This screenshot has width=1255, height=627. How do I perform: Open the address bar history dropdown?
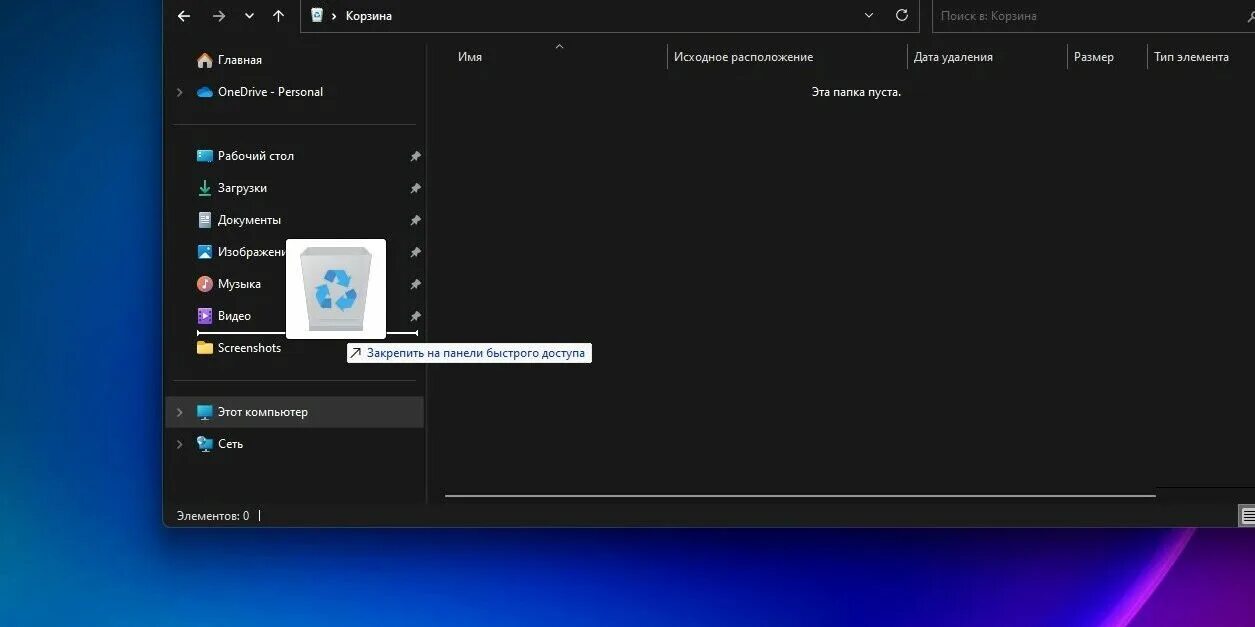pos(869,15)
